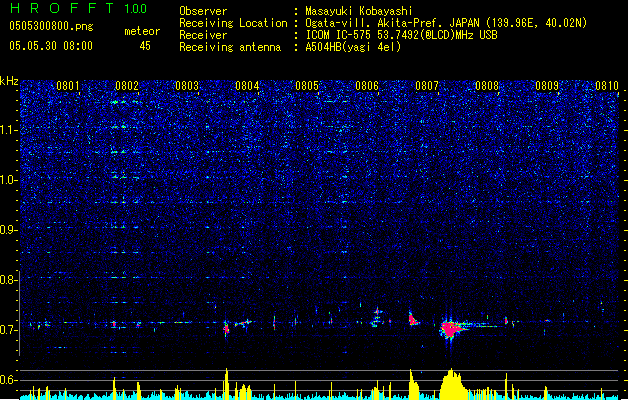Image resolution: width=629 pixels, height=400 pixels.
Task: Click the red meteor echo just before 0807
Action: click(x=413, y=319)
